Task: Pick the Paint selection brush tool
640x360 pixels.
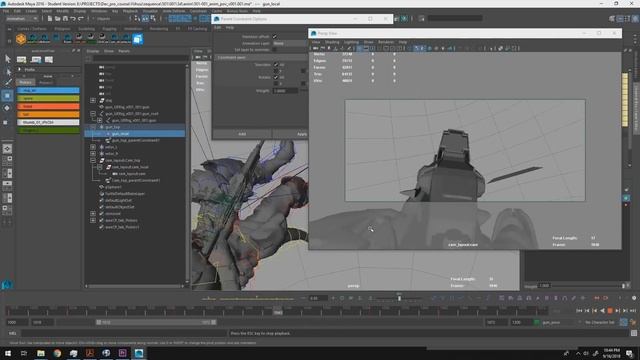Action: pos(7,83)
